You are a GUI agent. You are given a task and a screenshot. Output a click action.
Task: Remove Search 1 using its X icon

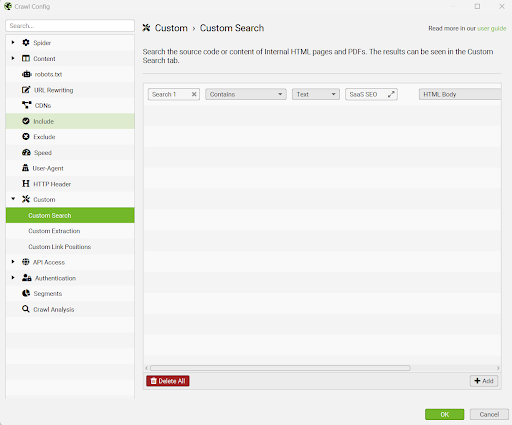[194, 94]
